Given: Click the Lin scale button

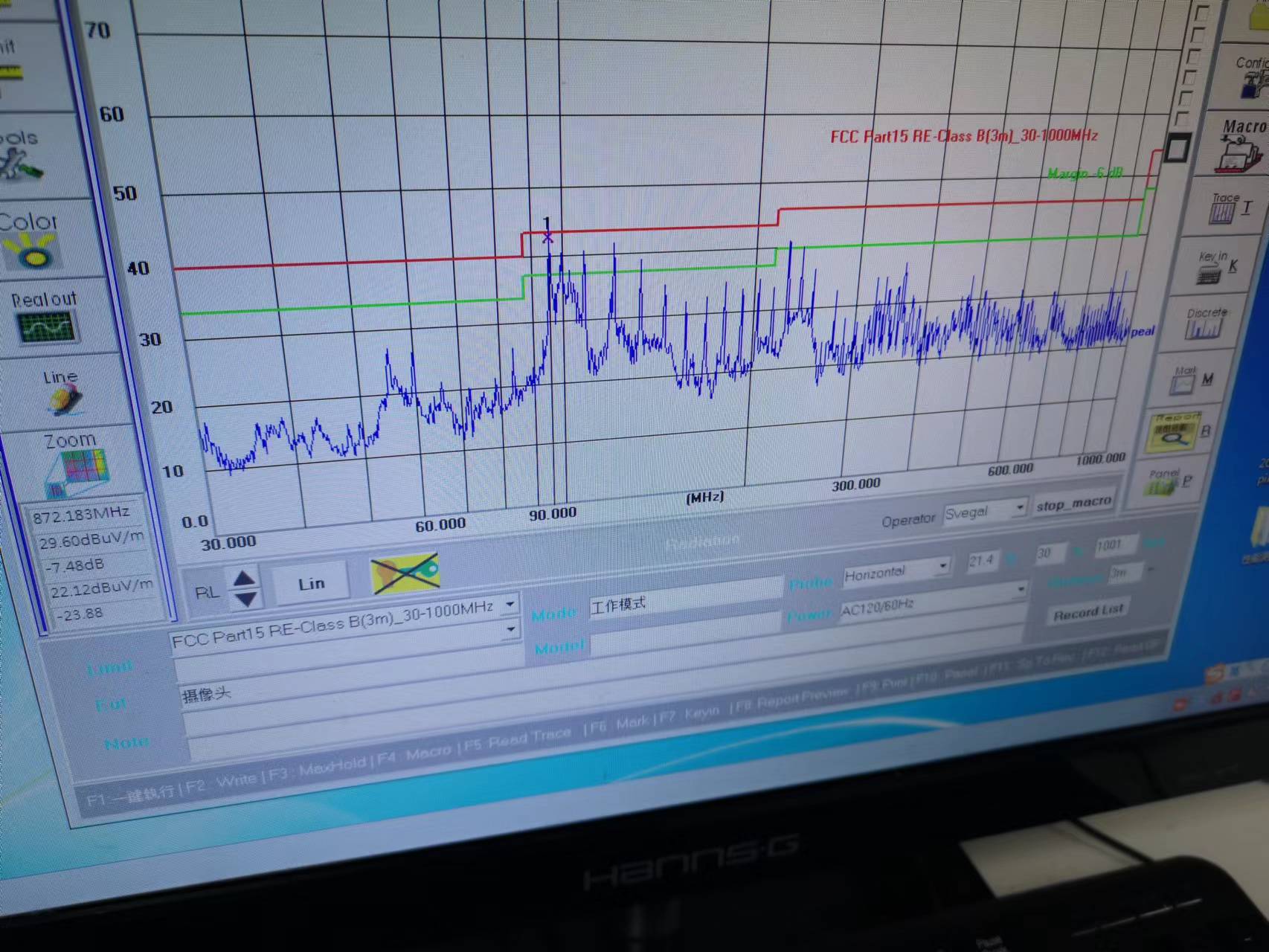Looking at the screenshot, I should click(x=311, y=584).
